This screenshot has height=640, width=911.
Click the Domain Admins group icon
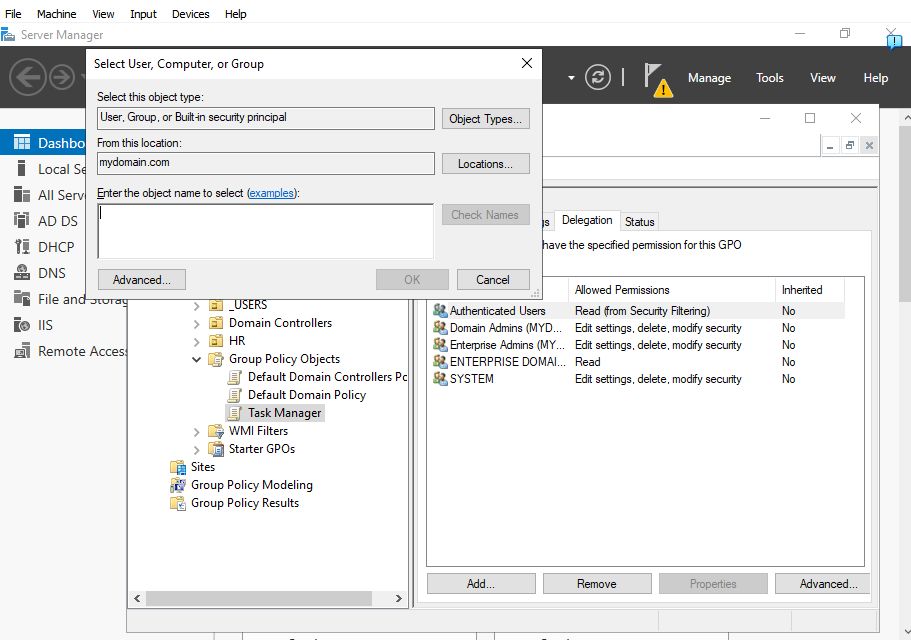(x=440, y=328)
